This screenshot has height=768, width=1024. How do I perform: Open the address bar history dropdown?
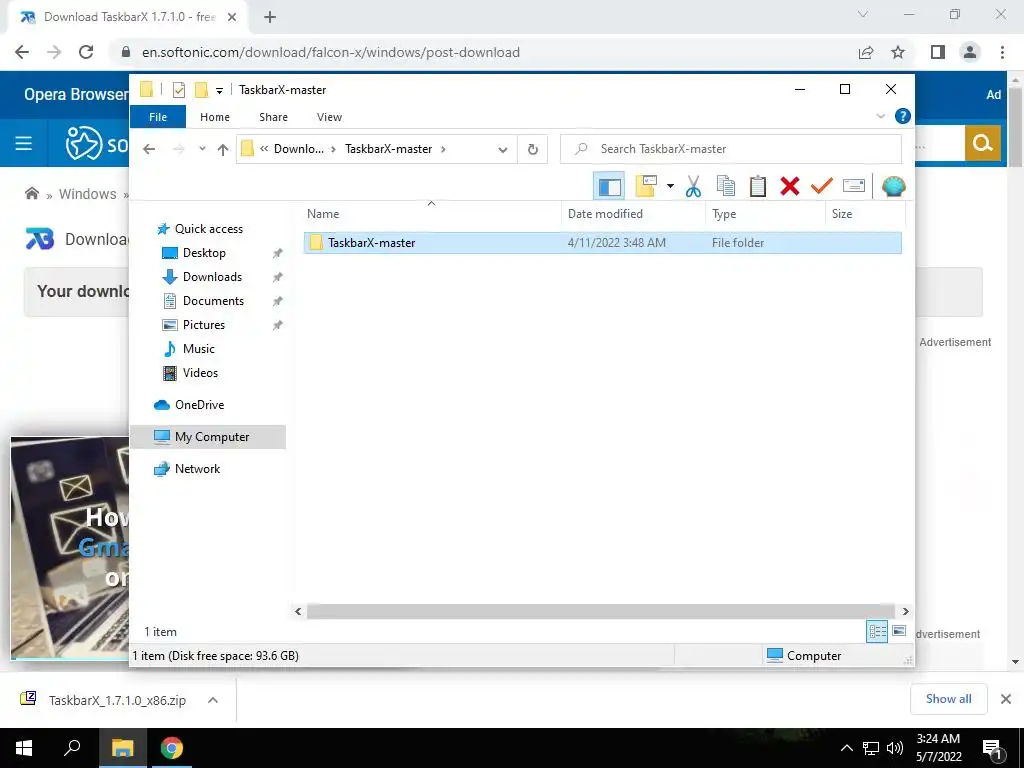point(502,149)
